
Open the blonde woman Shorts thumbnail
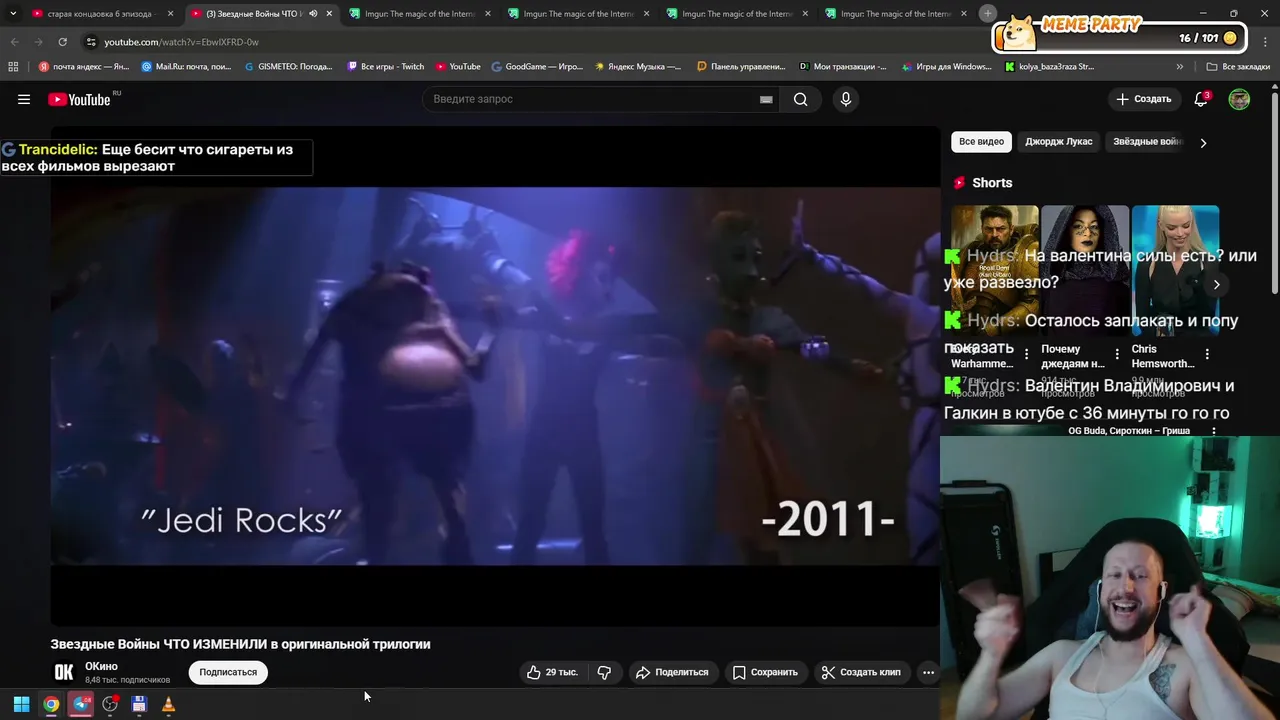click(1175, 270)
